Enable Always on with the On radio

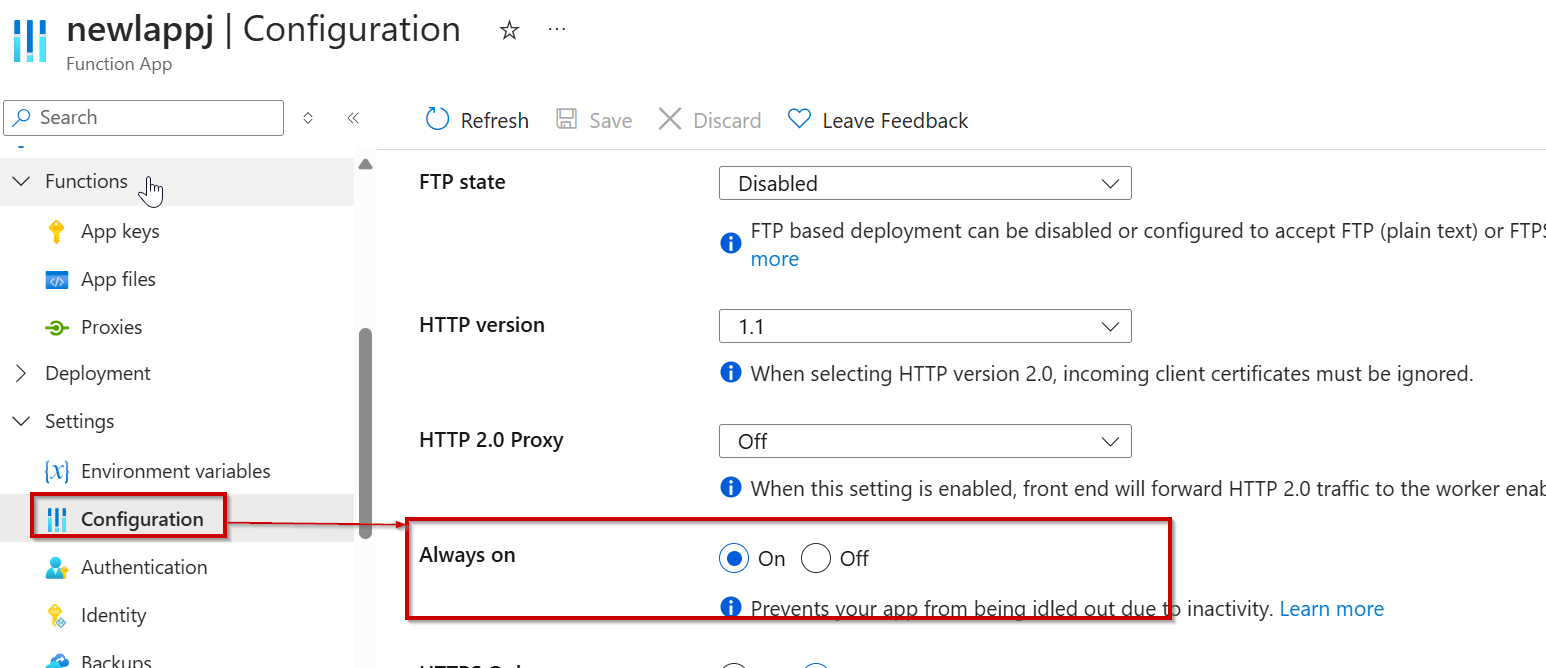pyautogui.click(x=733, y=558)
